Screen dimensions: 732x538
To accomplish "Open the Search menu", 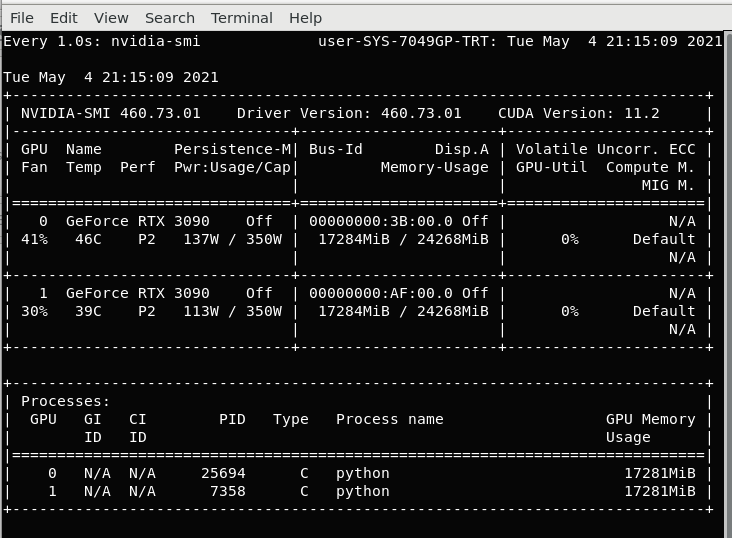I will tap(170, 18).
